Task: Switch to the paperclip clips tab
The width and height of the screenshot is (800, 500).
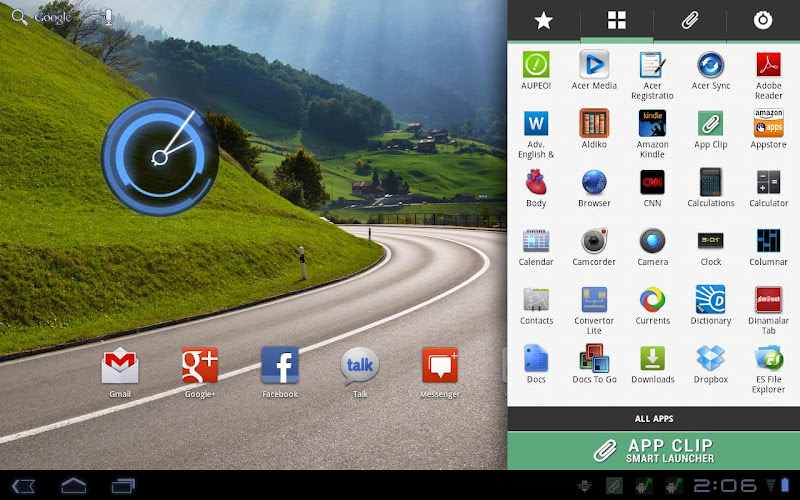Action: click(690, 20)
